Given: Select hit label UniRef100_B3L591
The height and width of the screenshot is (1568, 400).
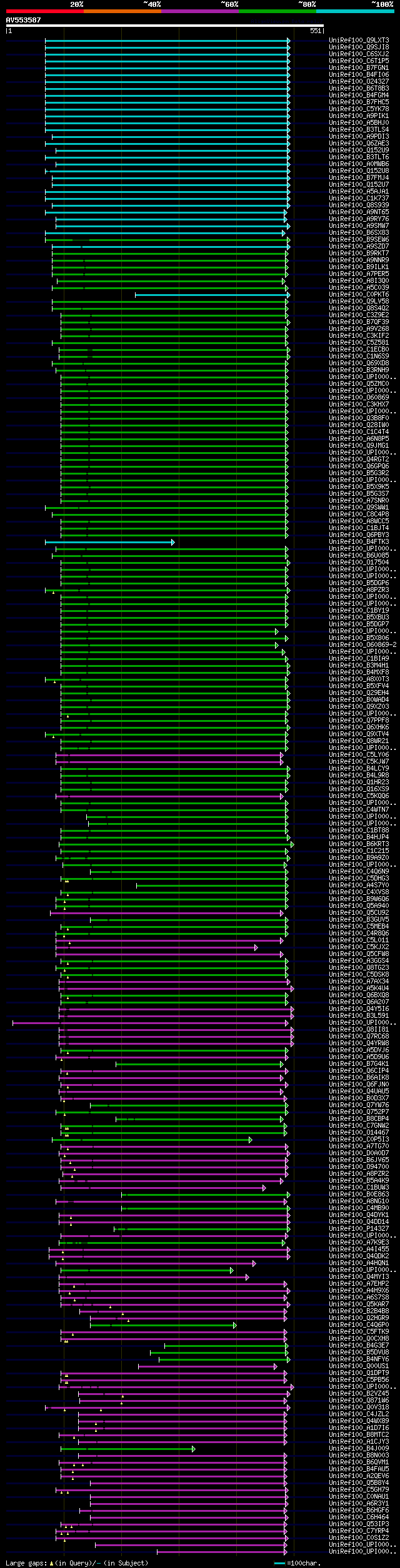Looking at the screenshot, I should (x=359, y=1016).
